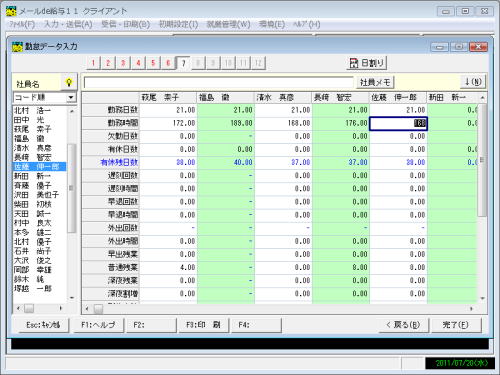Open the 入力・送信(A) menu
Image resolution: width=500 pixels, height=375 pixels.
click(68, 24)
